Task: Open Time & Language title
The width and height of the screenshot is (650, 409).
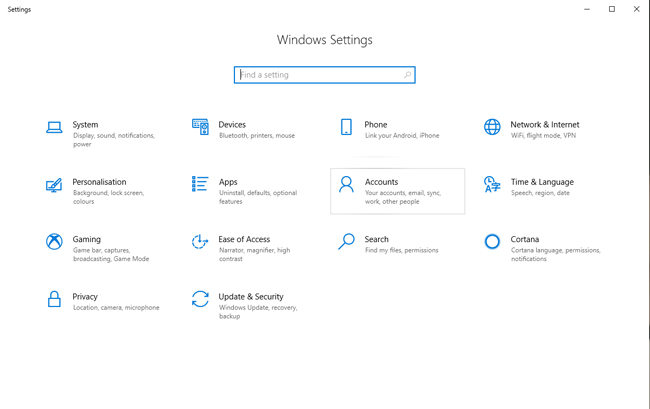Action: point(542,182)
